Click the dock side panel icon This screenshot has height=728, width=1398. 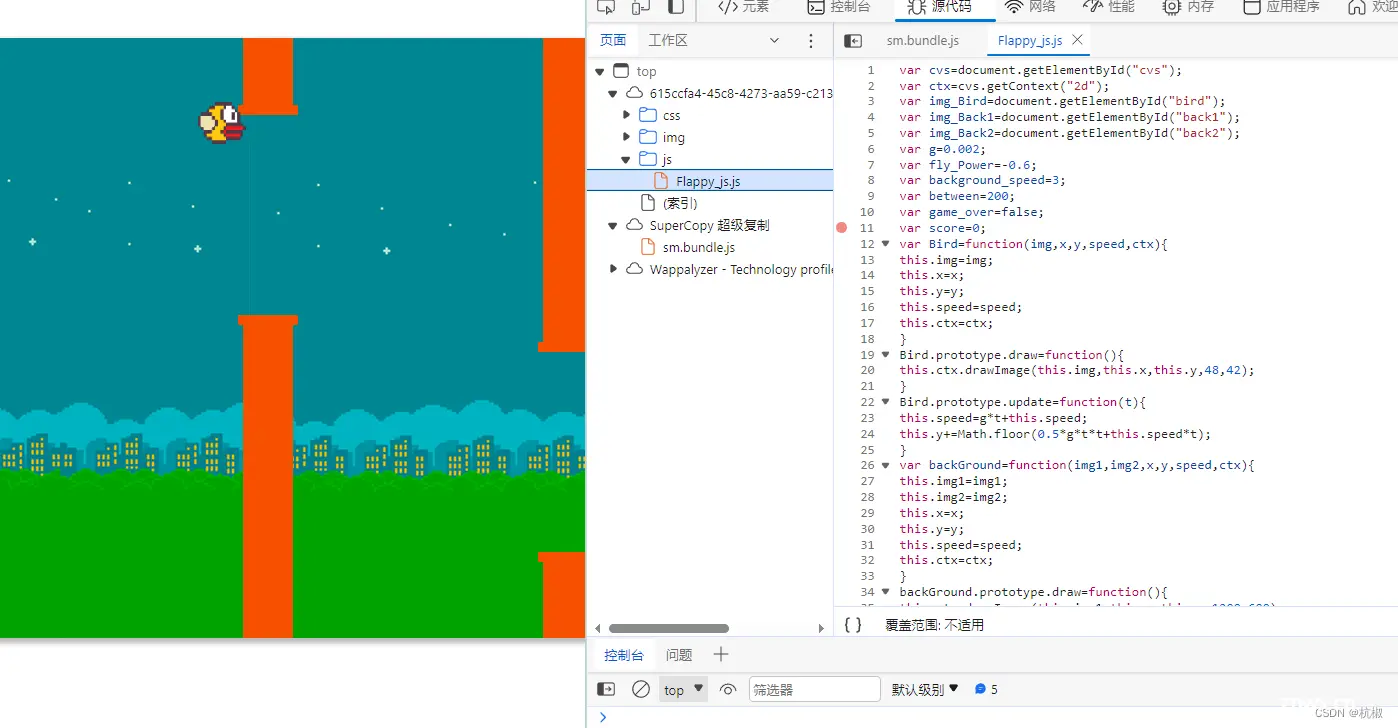(676, 7)
